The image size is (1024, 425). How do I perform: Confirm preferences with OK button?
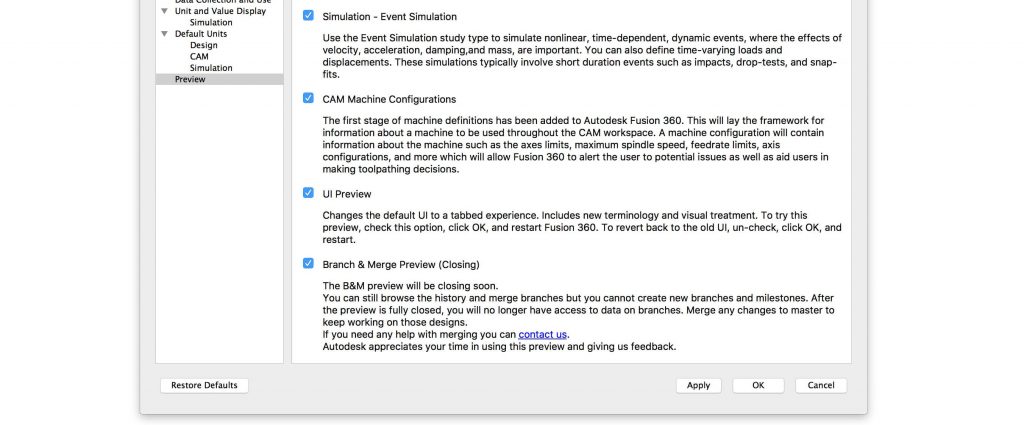coord(758,385)
